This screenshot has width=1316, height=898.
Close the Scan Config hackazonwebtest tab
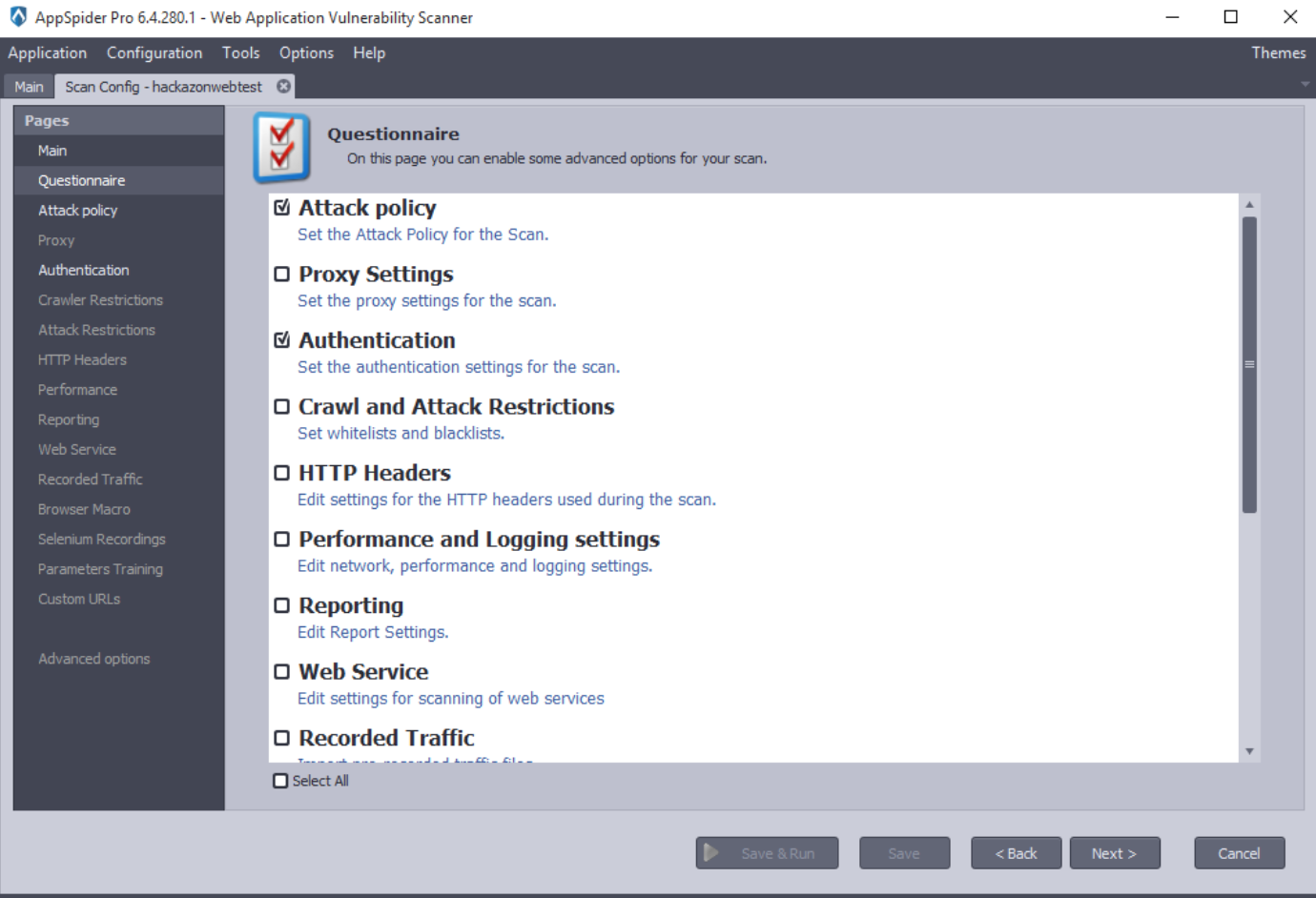pos(283,86)
